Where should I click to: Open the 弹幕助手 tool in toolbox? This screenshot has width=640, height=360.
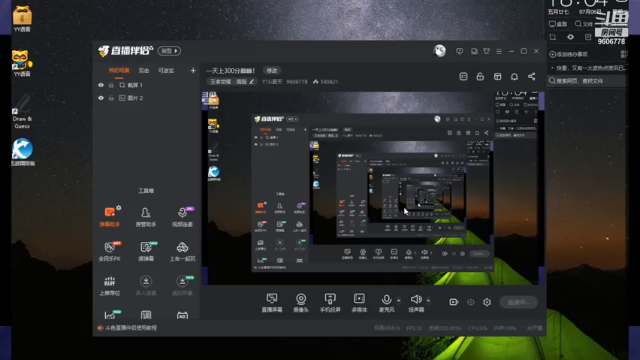(109, 217)
